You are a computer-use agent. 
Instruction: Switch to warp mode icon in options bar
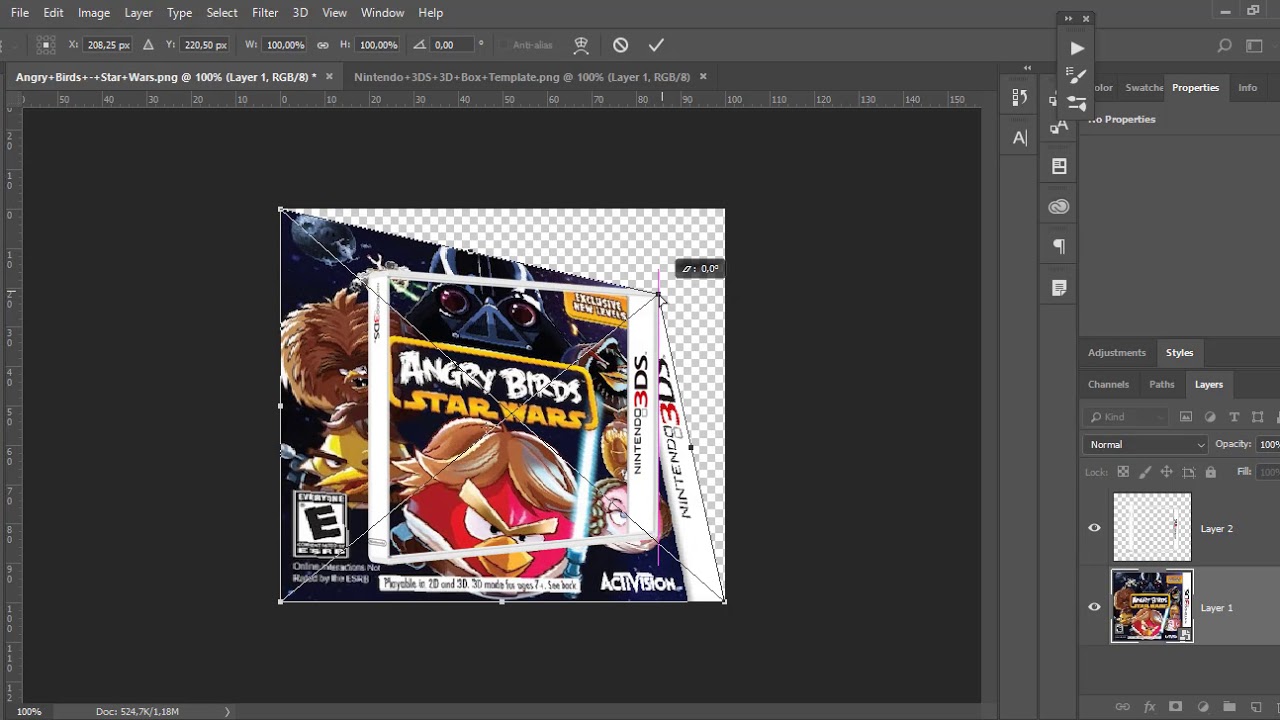coord(581,45)
